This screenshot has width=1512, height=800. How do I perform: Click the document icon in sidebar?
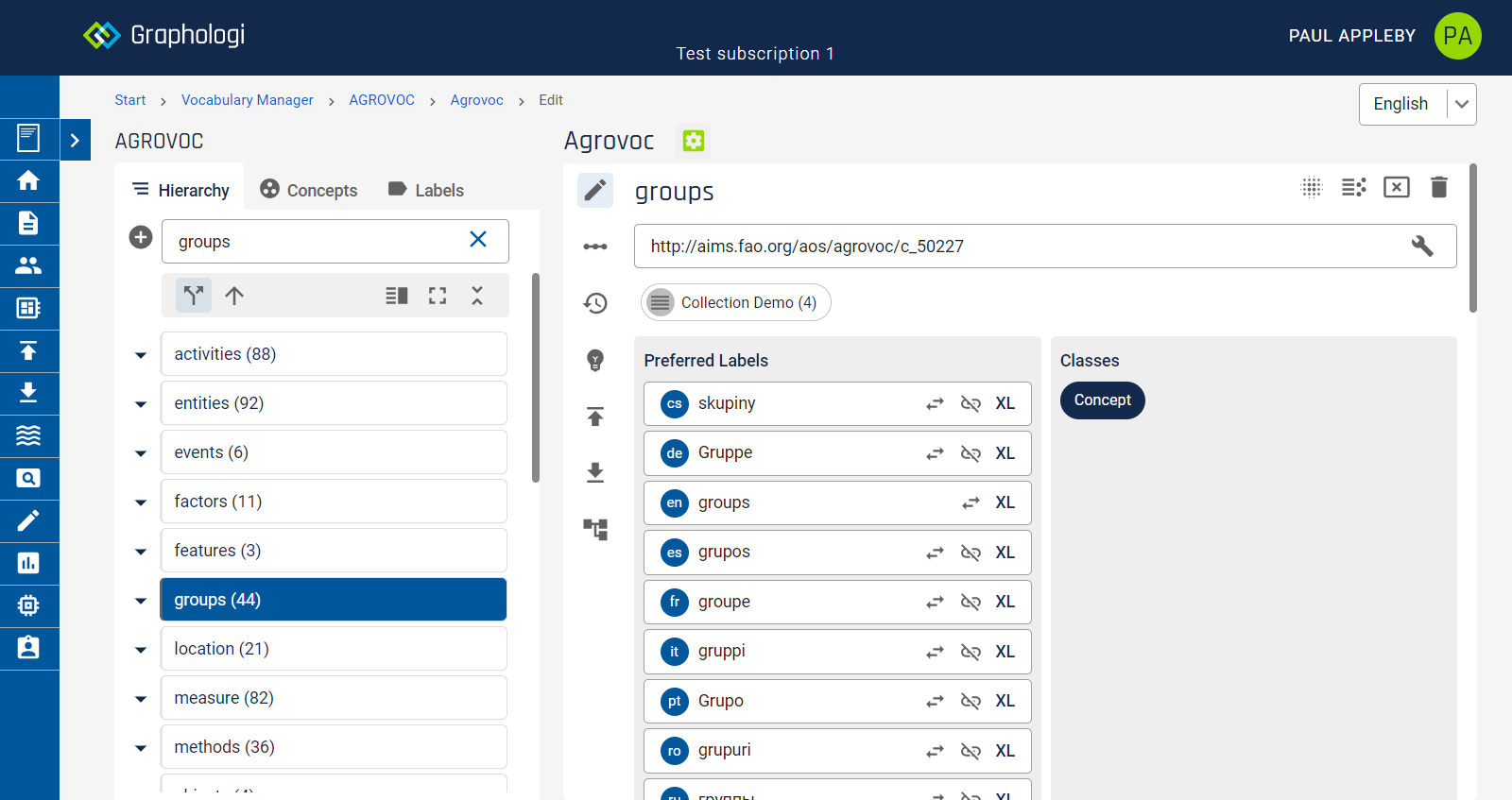click(x=28, y=223)
